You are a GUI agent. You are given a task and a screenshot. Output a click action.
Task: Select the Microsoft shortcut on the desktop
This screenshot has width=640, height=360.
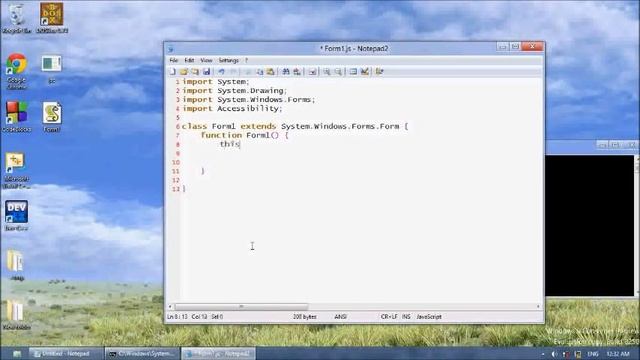click(16, 171)
